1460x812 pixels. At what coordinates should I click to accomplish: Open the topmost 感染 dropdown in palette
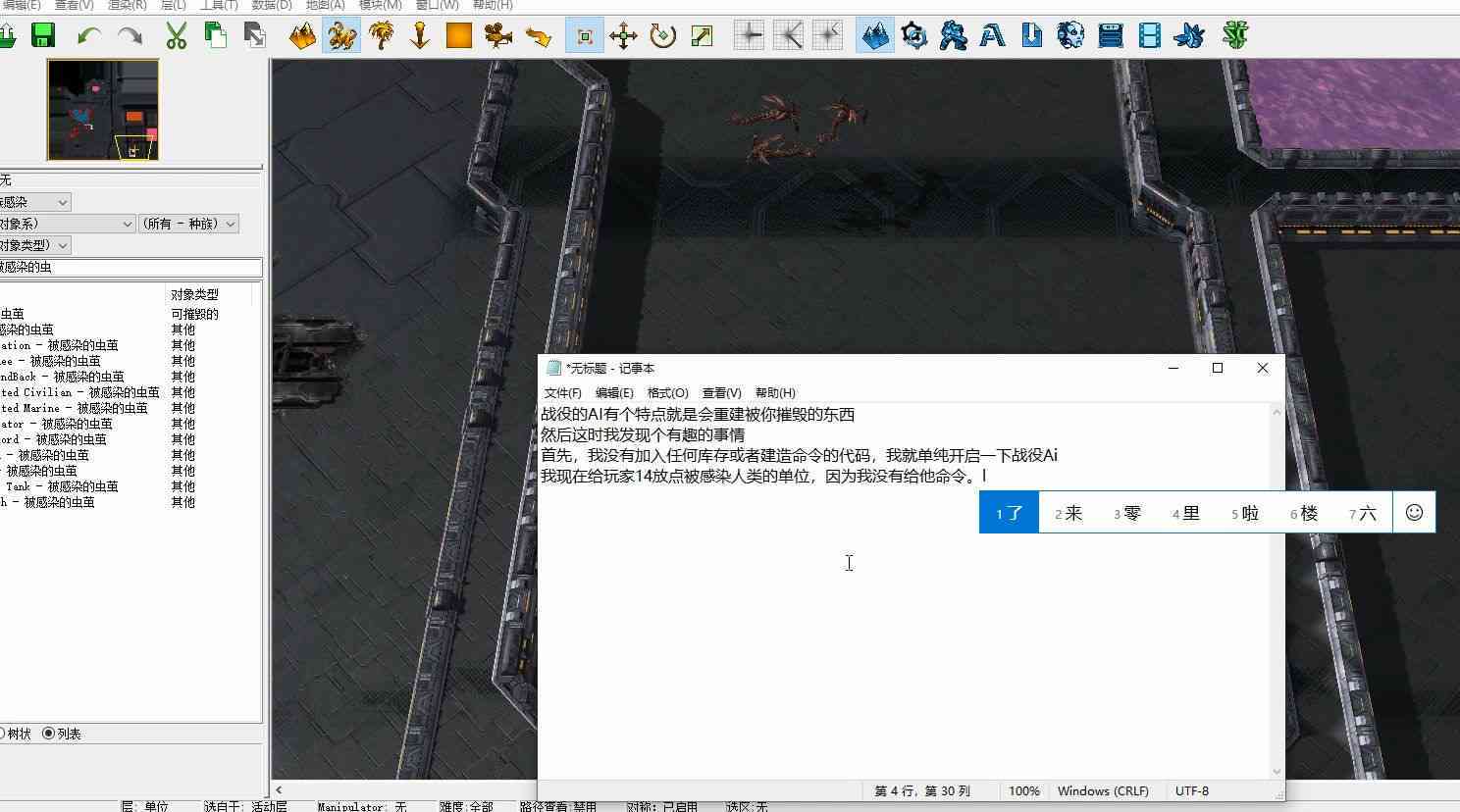35,202
